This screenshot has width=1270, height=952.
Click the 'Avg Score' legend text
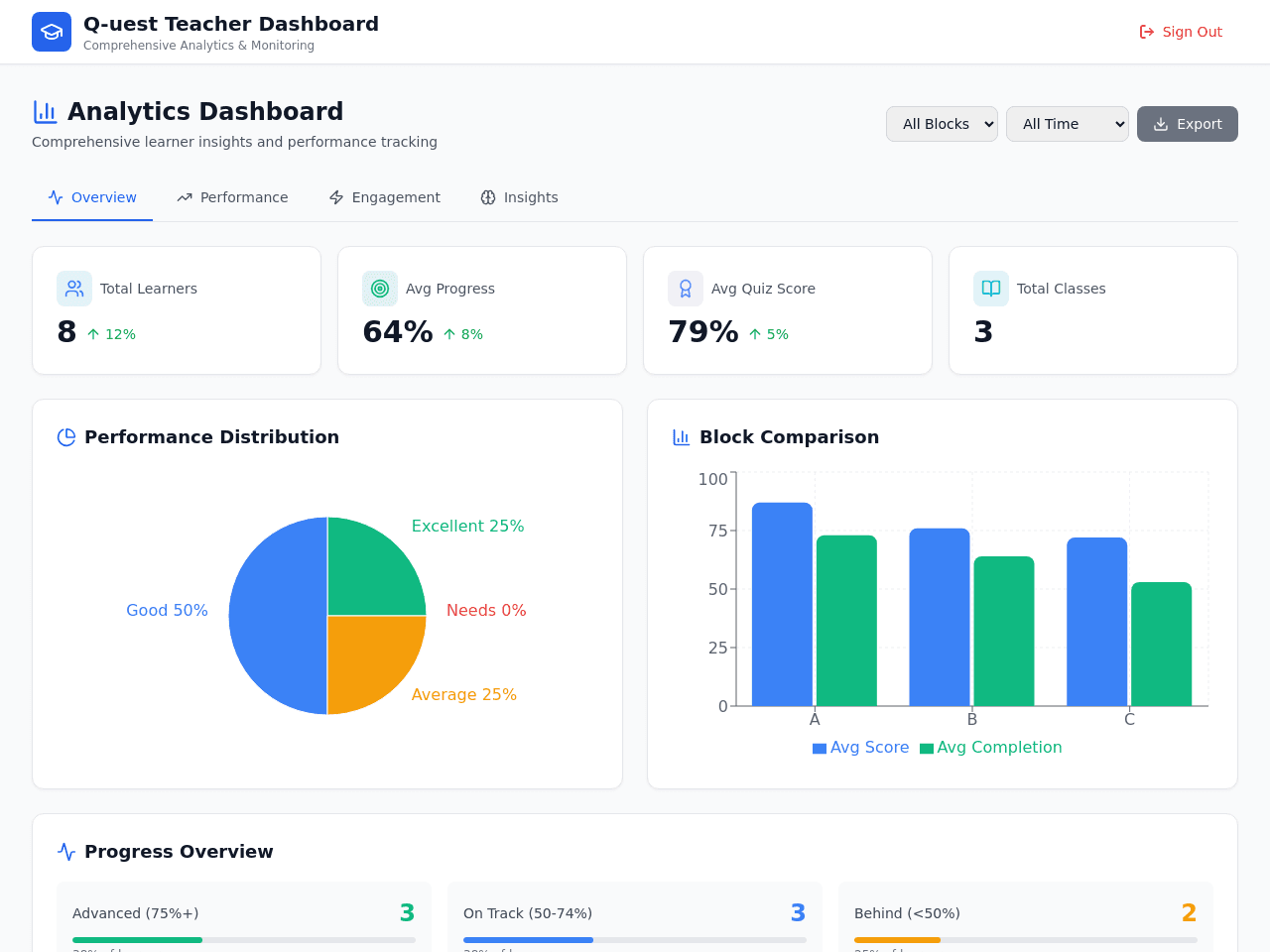point(869,748)
